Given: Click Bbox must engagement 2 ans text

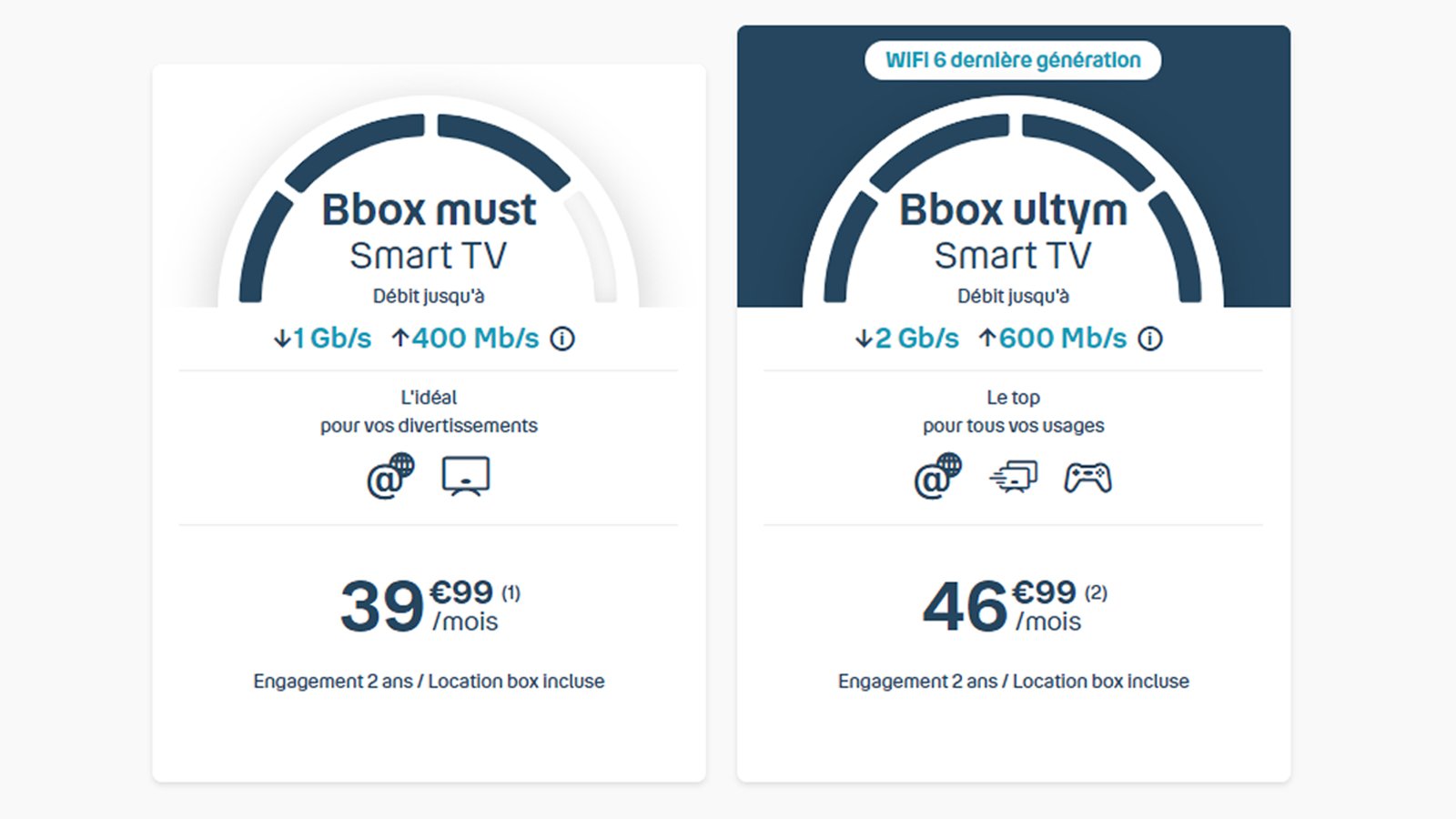Looking at the screenshot, I should (x=429, y=682).
